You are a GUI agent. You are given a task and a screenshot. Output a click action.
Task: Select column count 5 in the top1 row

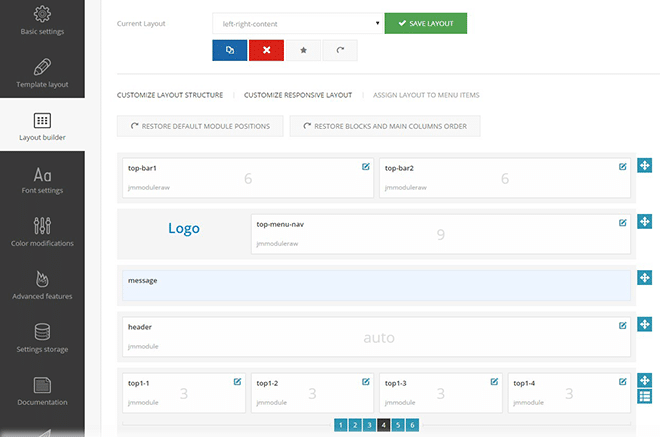click(398, 425)
